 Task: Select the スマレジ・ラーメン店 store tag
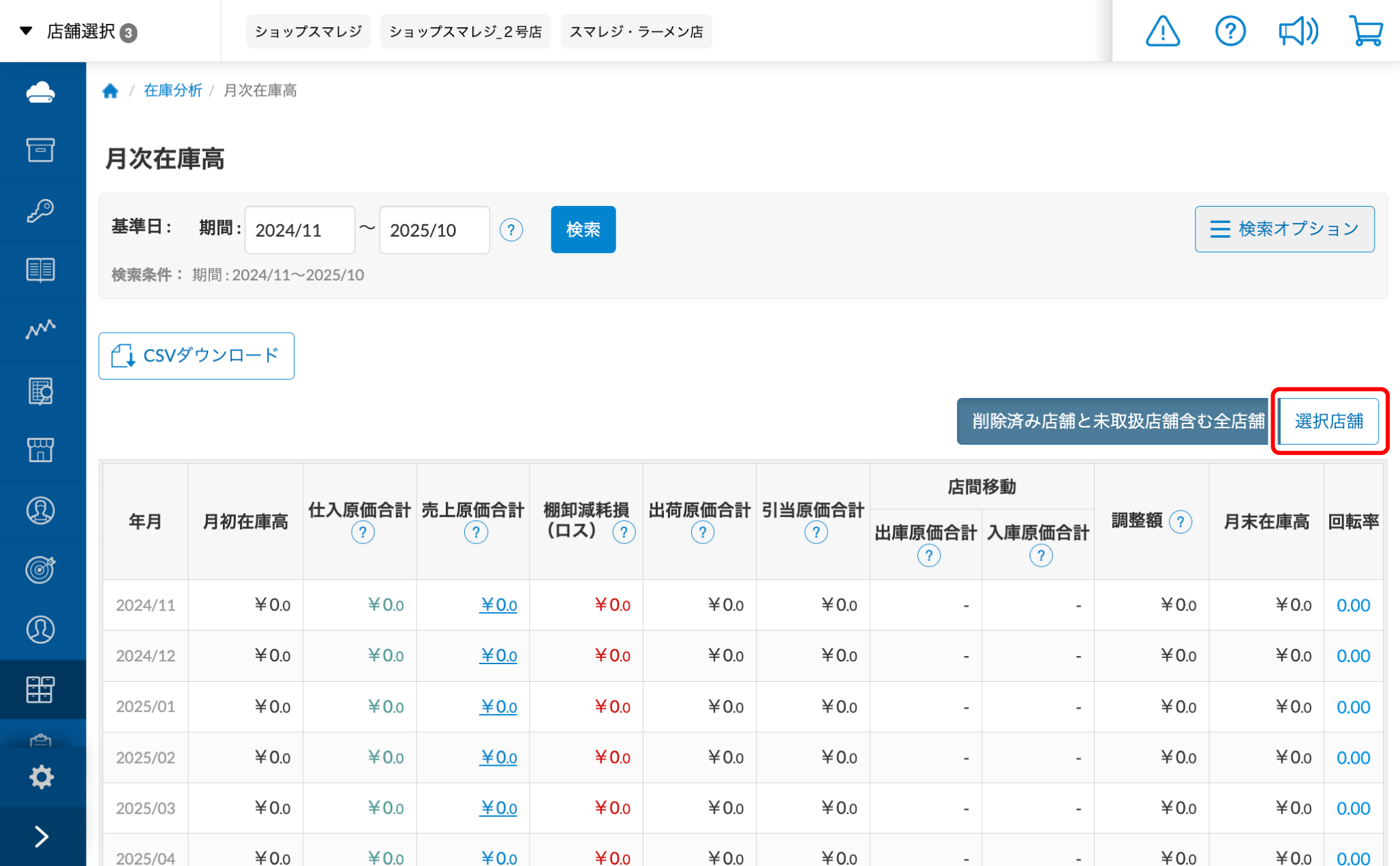click(x=636, y=31)
